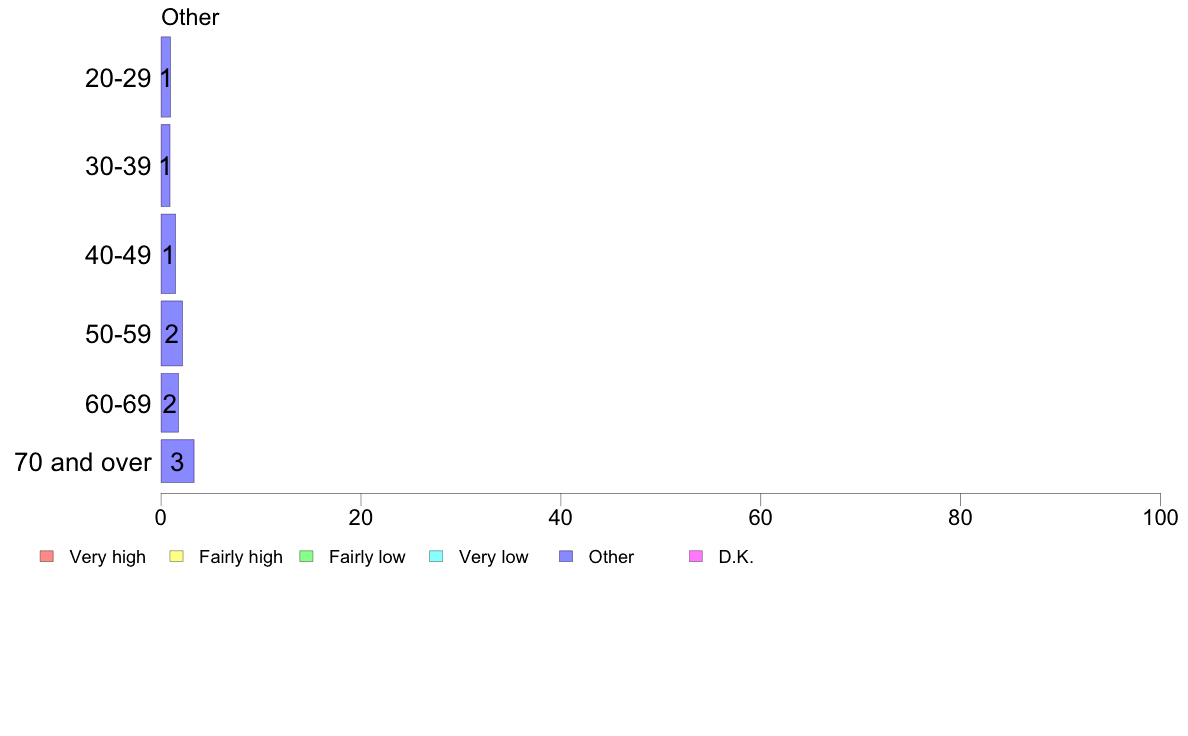Viewport: 1188px width, 736px height.
Task: Select the 50-59 age group bar
Action: click(172, 334)
